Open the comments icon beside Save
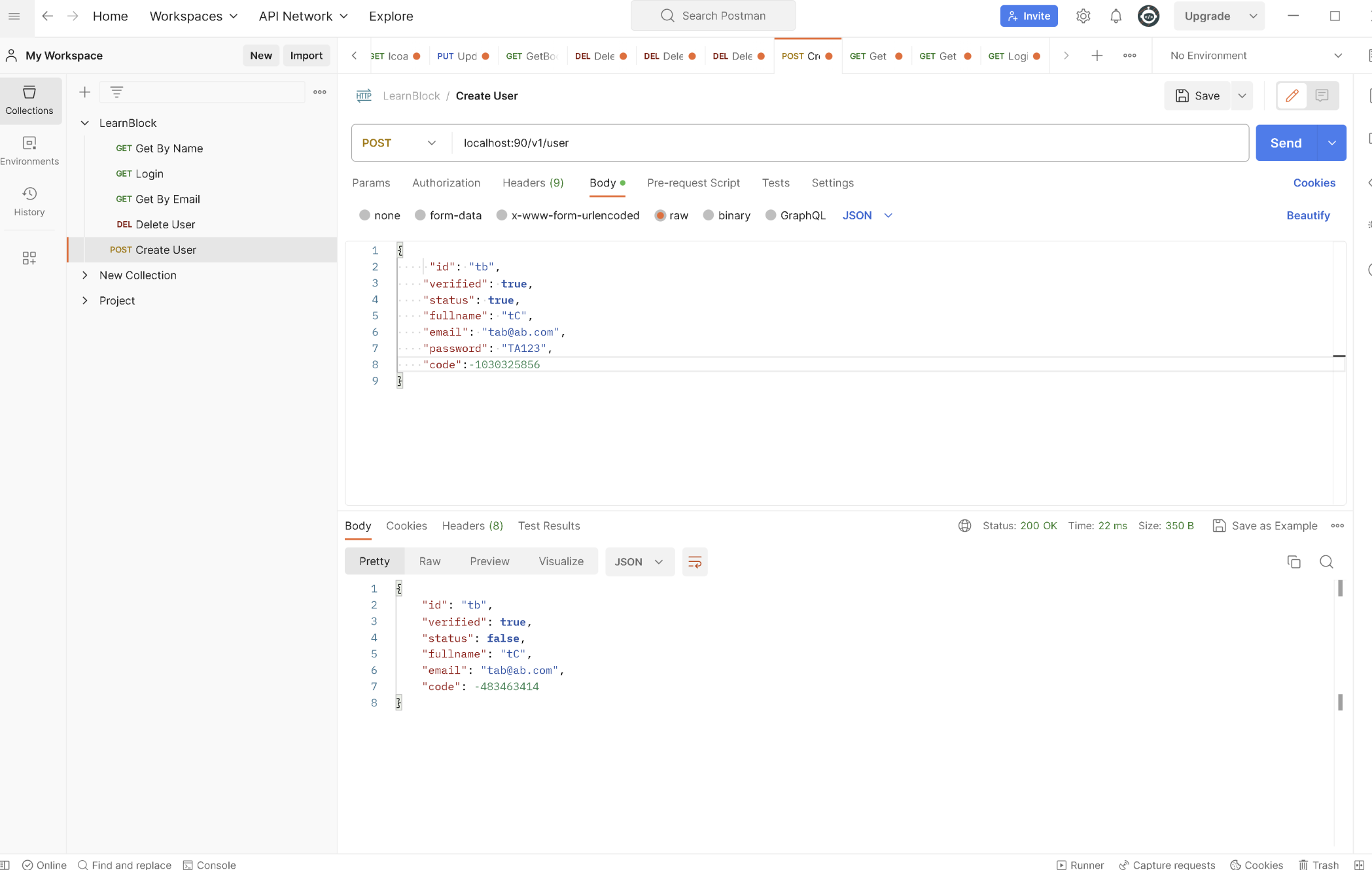 [x=1322, y=96]
